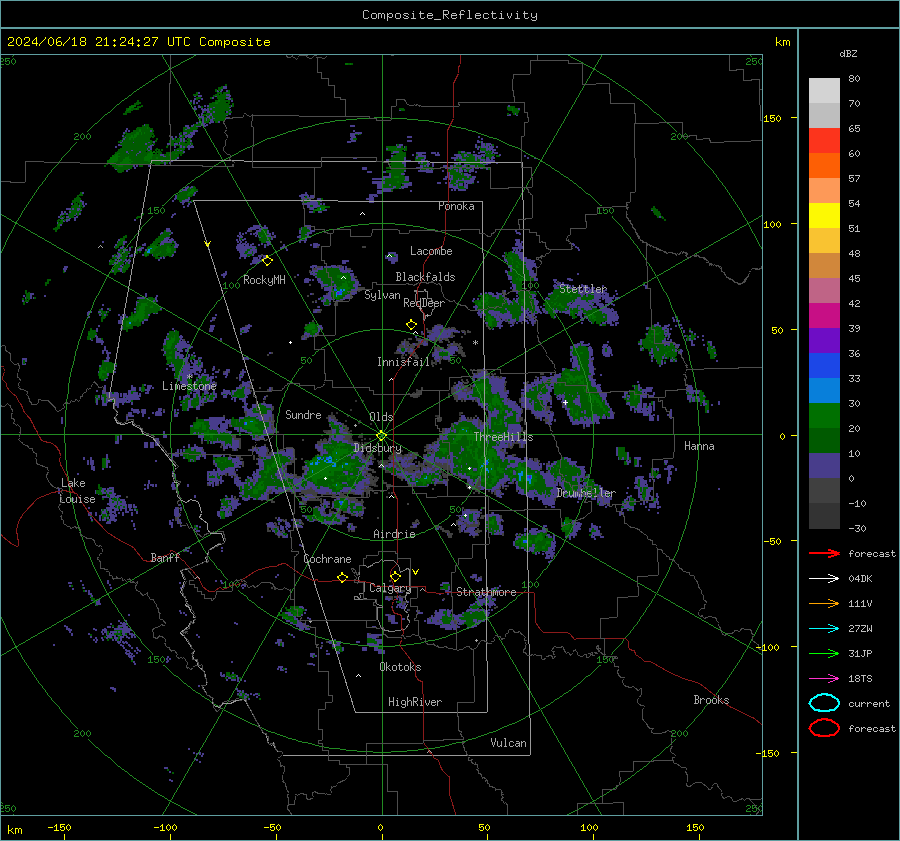Click the ThreeHills town label
The width and height of the screenshot is (900, 841).
coord(503,437)
